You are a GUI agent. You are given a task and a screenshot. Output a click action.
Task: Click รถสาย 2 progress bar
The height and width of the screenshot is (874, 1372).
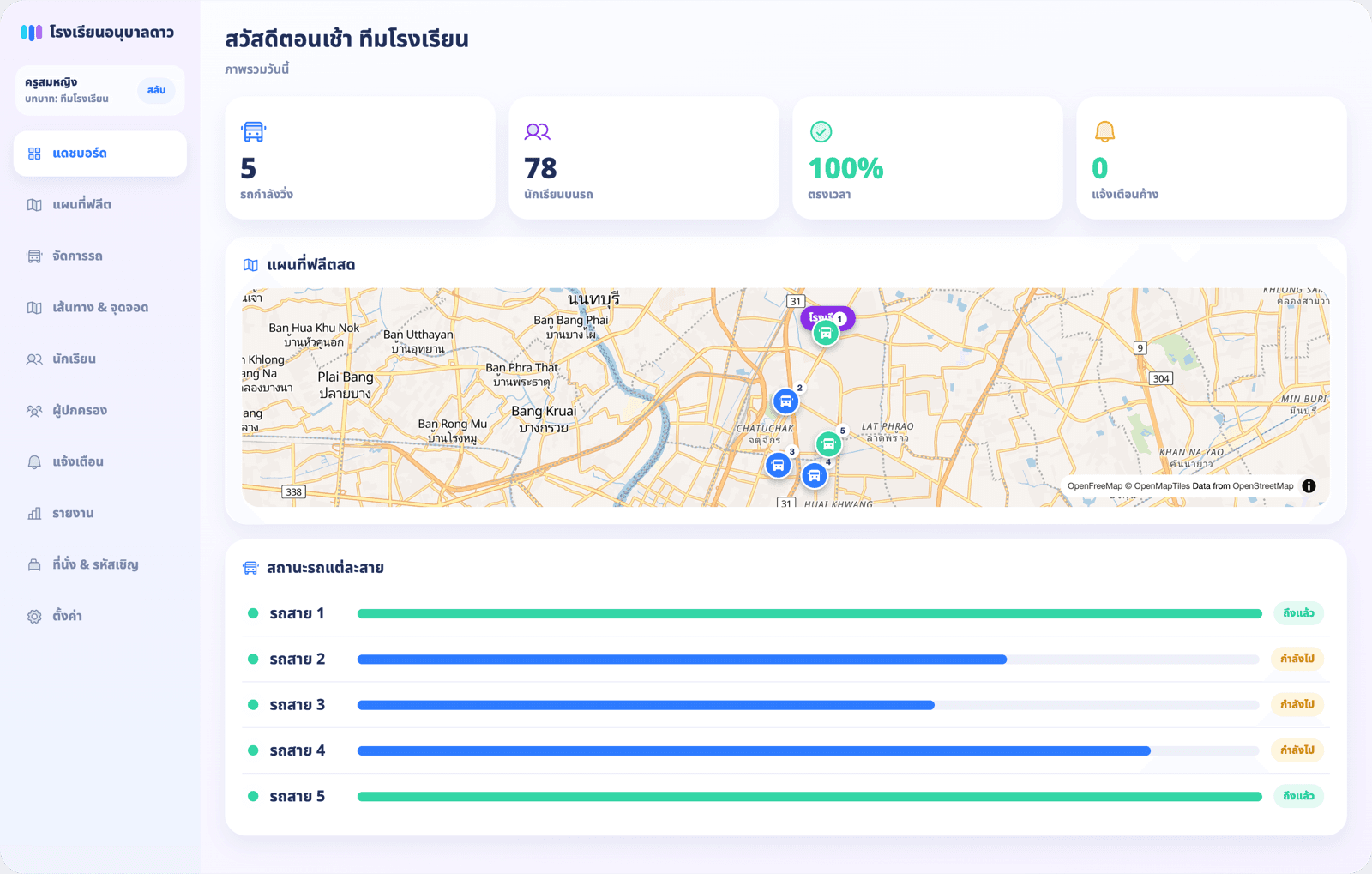point(809,660)
